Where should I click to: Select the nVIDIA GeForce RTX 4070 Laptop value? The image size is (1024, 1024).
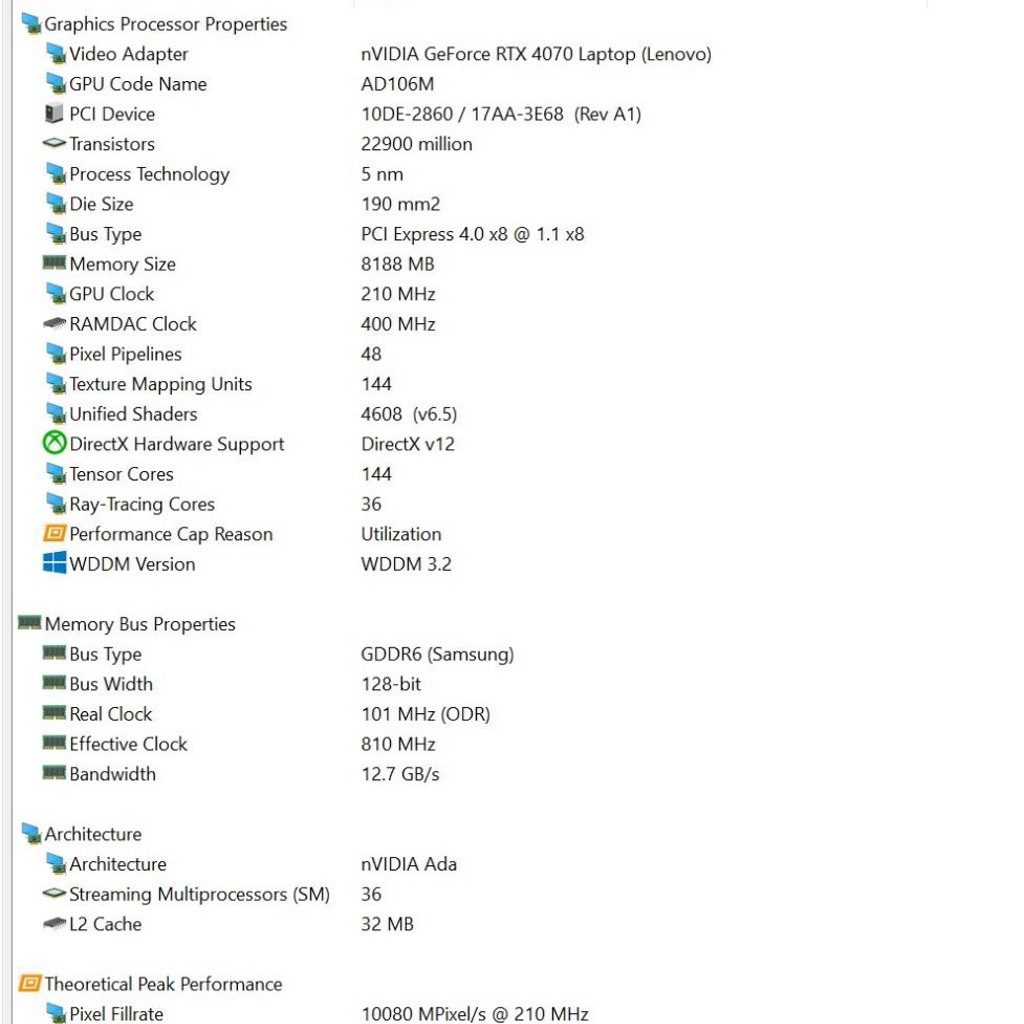point(536,54)
